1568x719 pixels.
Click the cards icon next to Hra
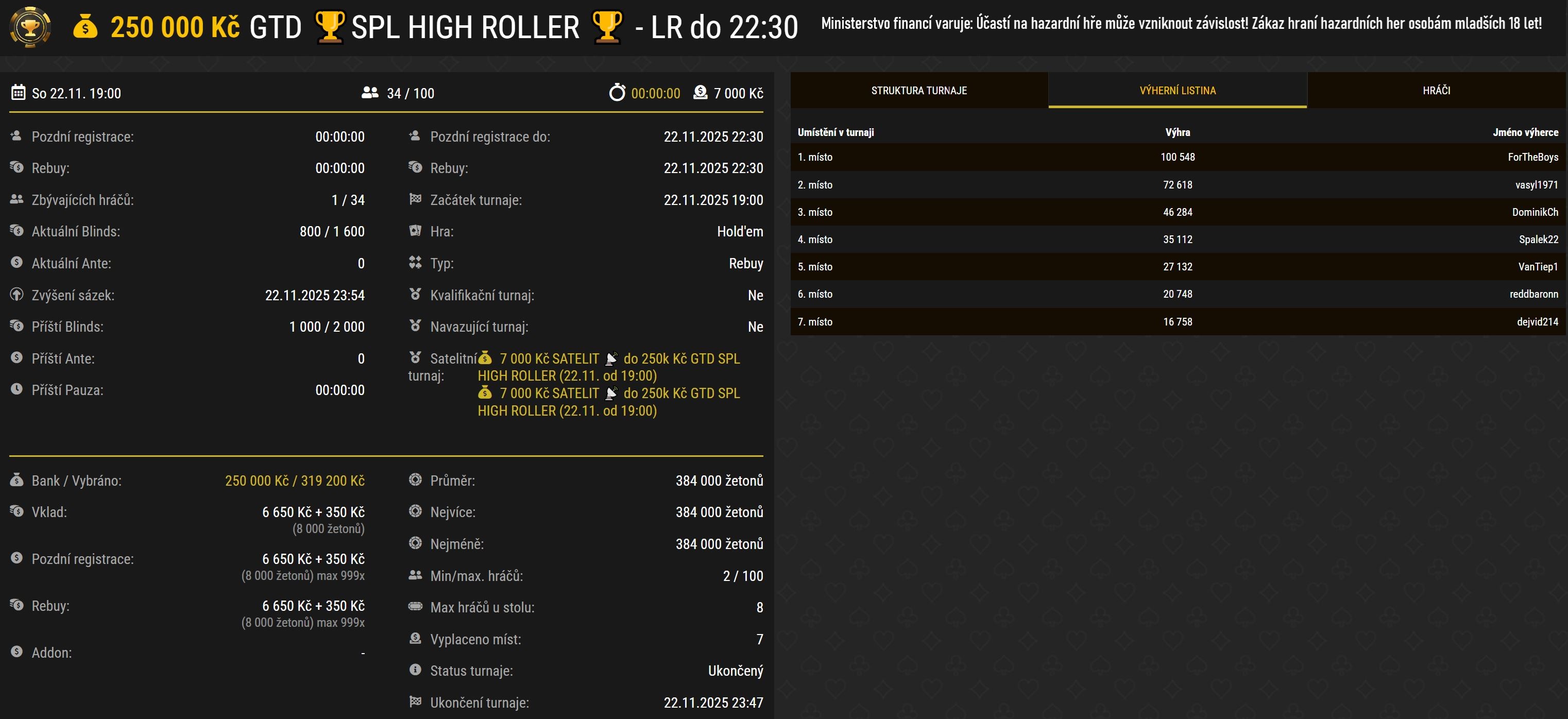415,231
